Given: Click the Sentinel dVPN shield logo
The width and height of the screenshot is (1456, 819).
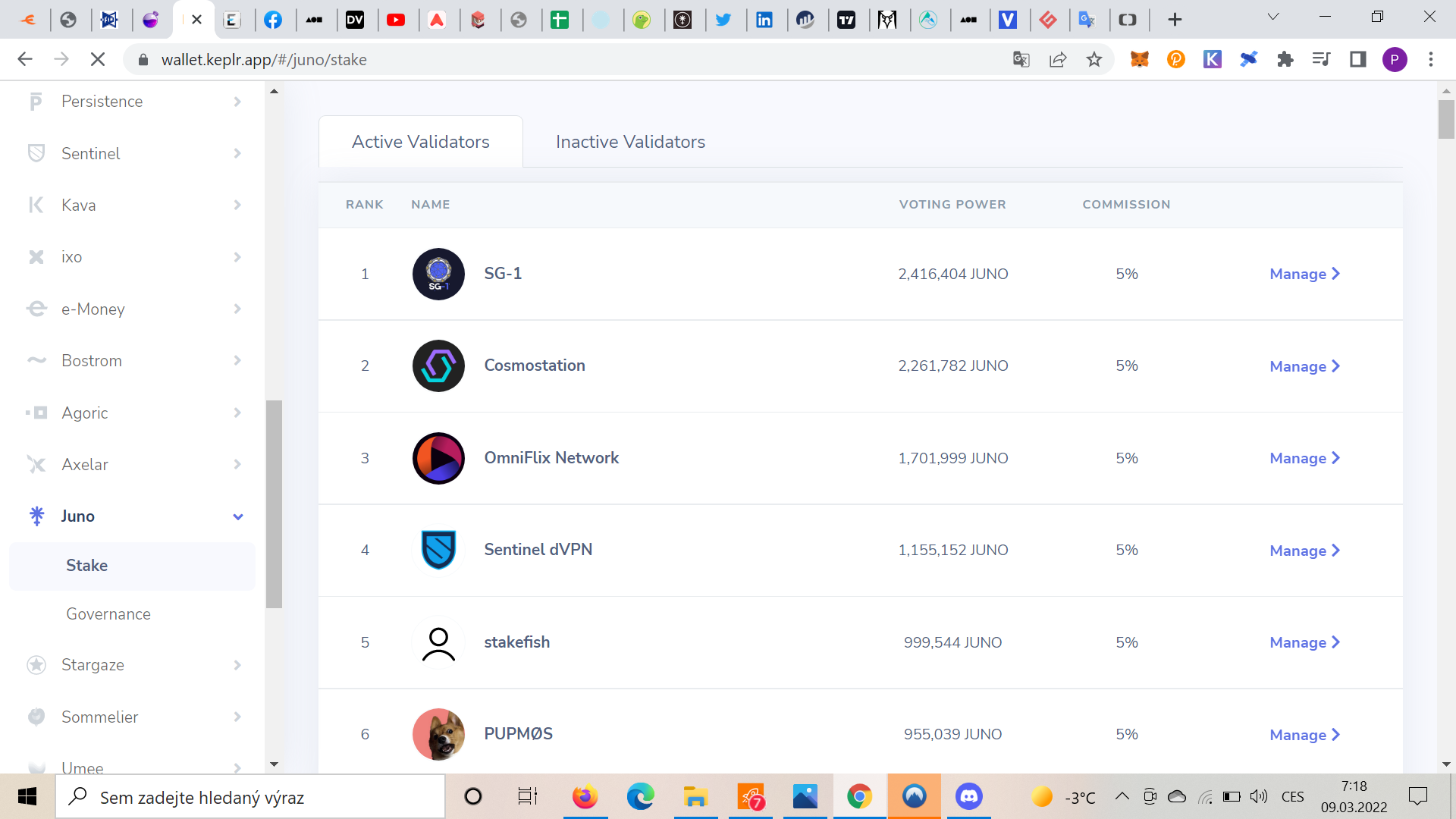Looking at the screenshot, I should point(438,550).
